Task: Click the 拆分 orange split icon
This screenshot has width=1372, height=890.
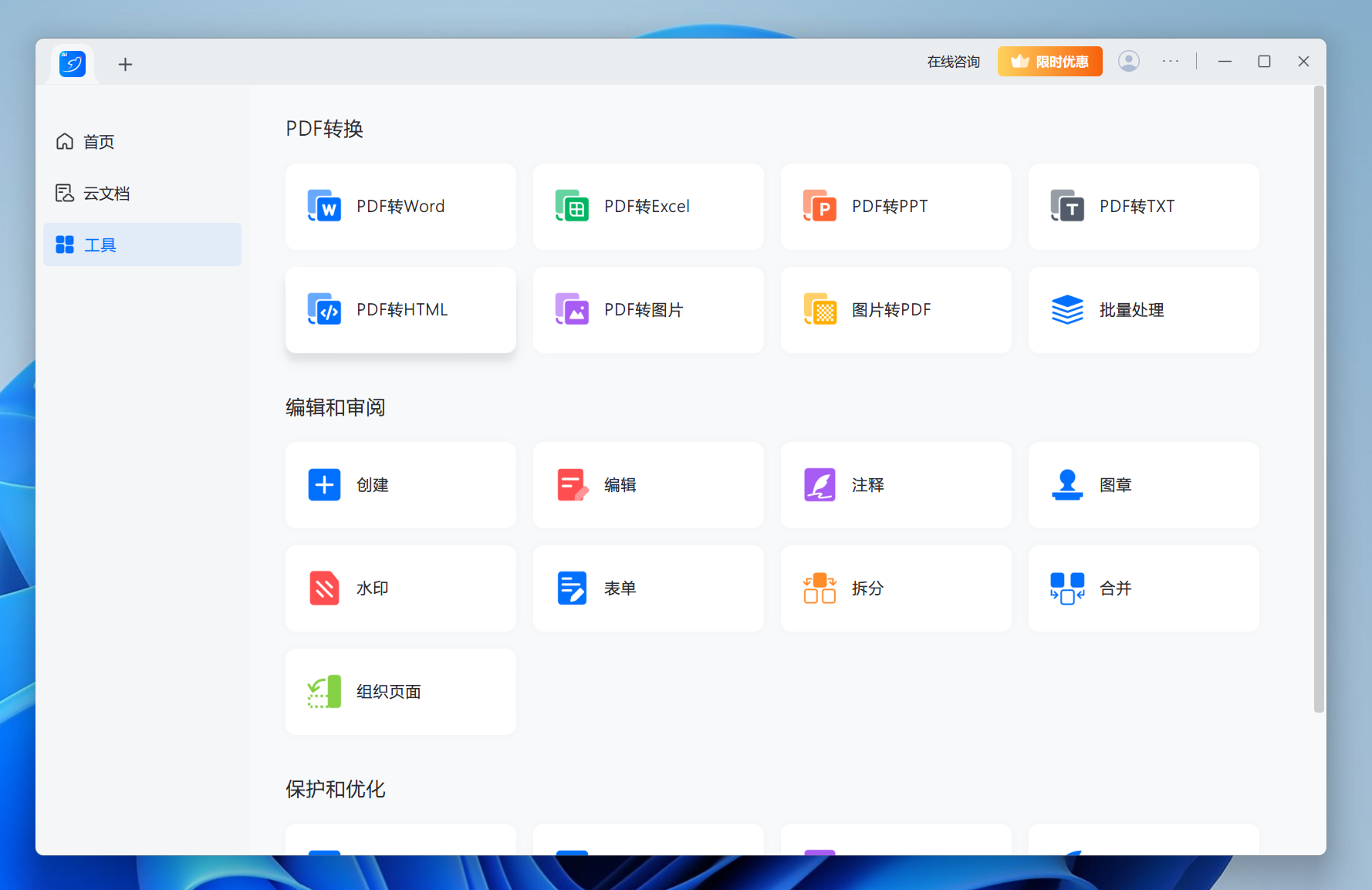Action: click(819, 588)
